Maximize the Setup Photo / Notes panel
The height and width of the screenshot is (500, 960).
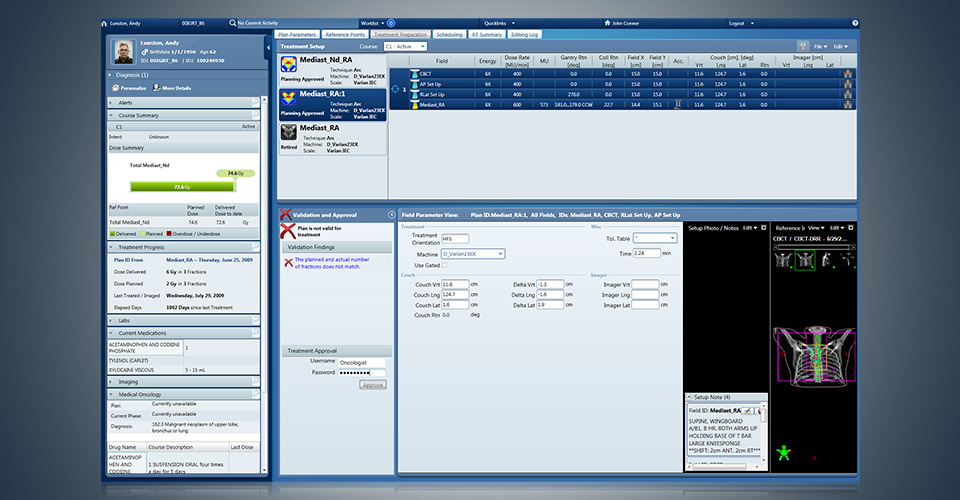763,228
